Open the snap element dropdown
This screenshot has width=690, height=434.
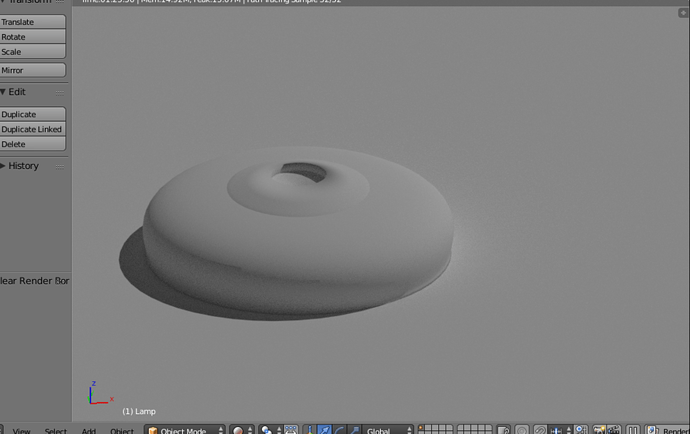pos(561,430)
